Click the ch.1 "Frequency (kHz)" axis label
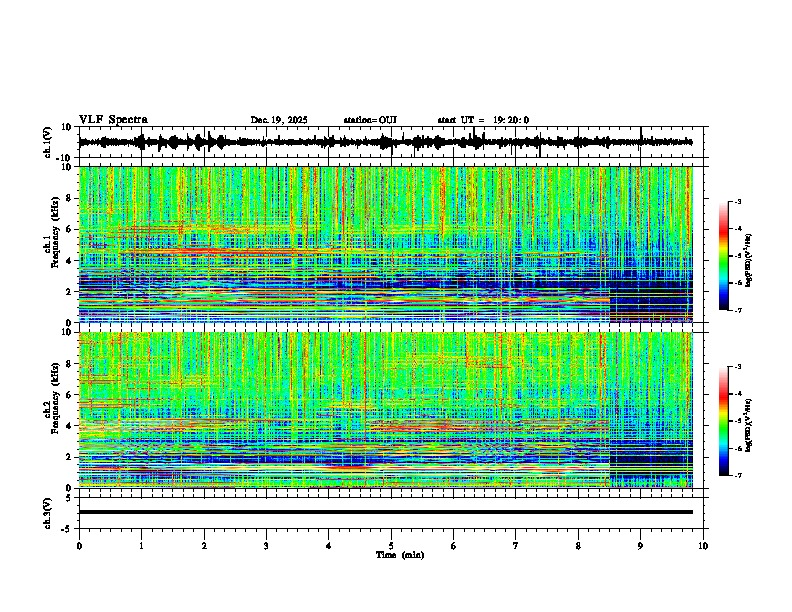 (56, 233)
